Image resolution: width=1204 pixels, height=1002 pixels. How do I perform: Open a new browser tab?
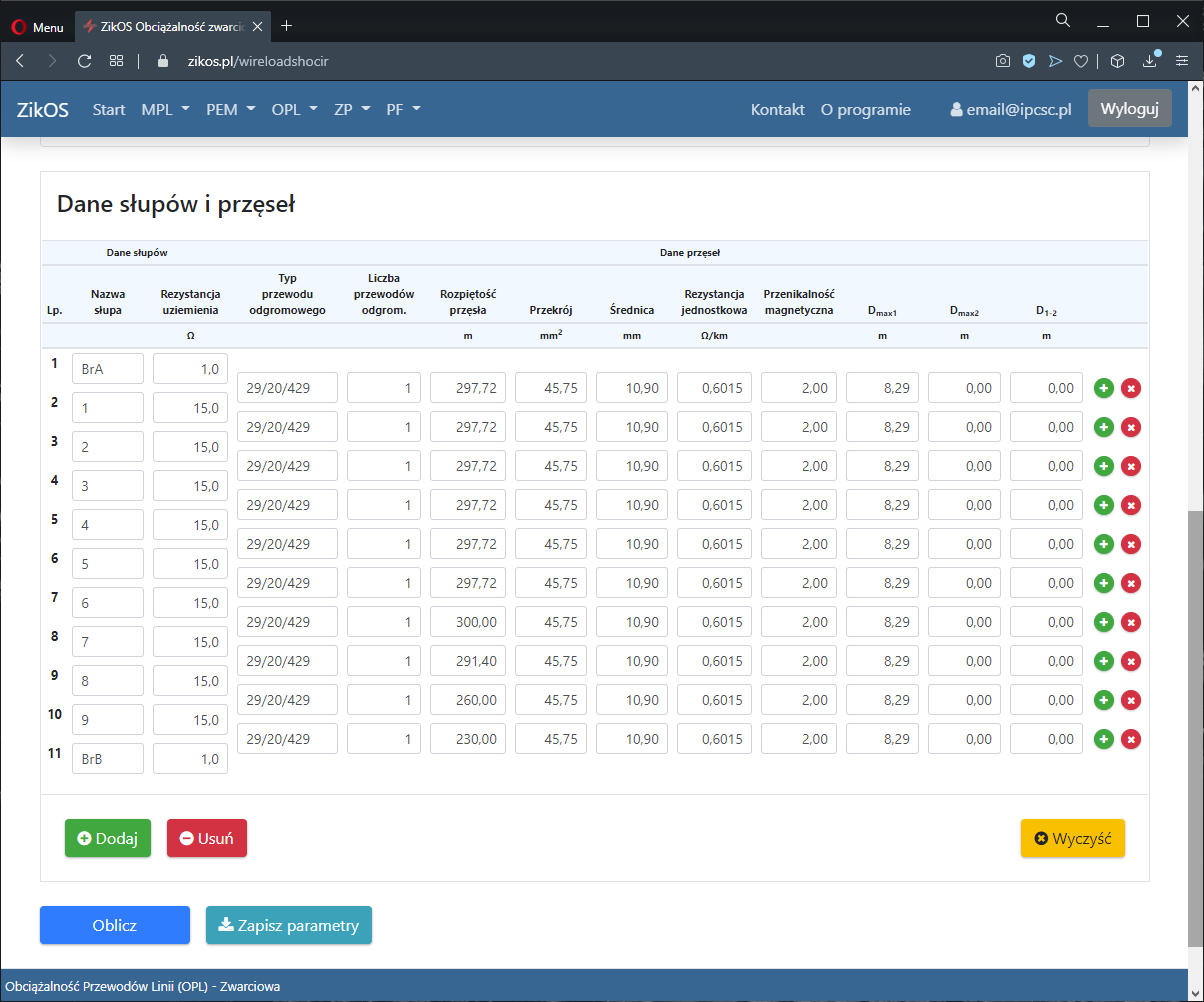click(x=287, y=26)
